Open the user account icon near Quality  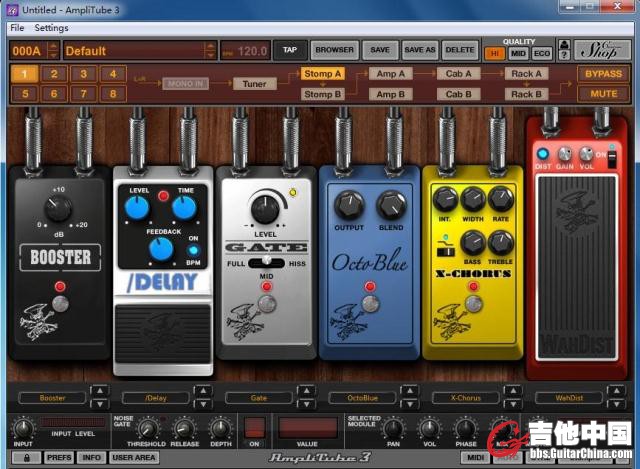click(x=564, y=44)
